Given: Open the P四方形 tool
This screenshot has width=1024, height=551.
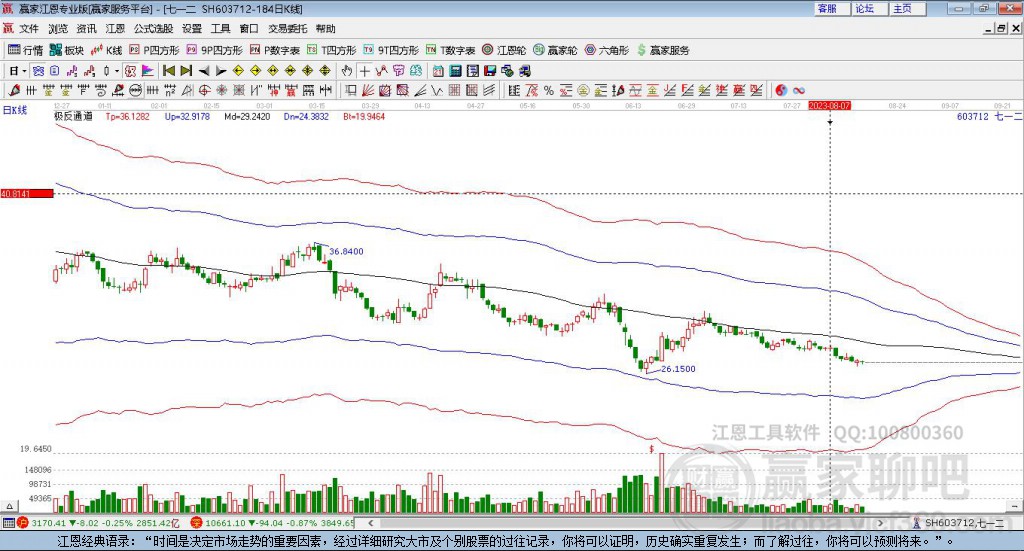Looking at the screenshot, I should (x=155, y=50).
